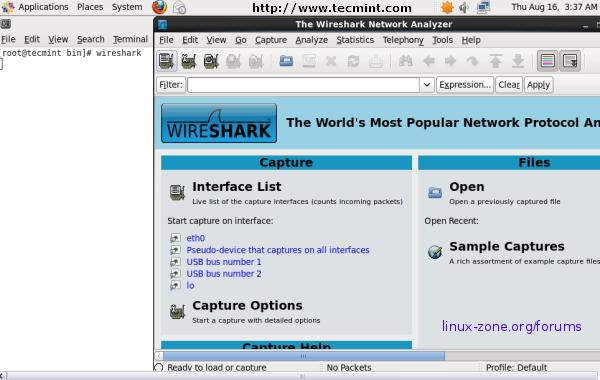The image size is (600, 380).
Task: Open the Applications menu in top panel
Action: click(x=43, y=7)
